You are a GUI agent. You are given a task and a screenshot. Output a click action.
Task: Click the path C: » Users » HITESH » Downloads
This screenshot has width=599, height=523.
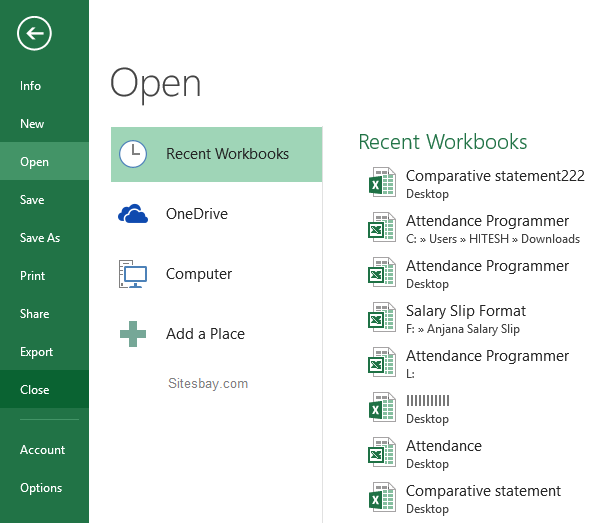pyautogui.click(x=493, y=239)
